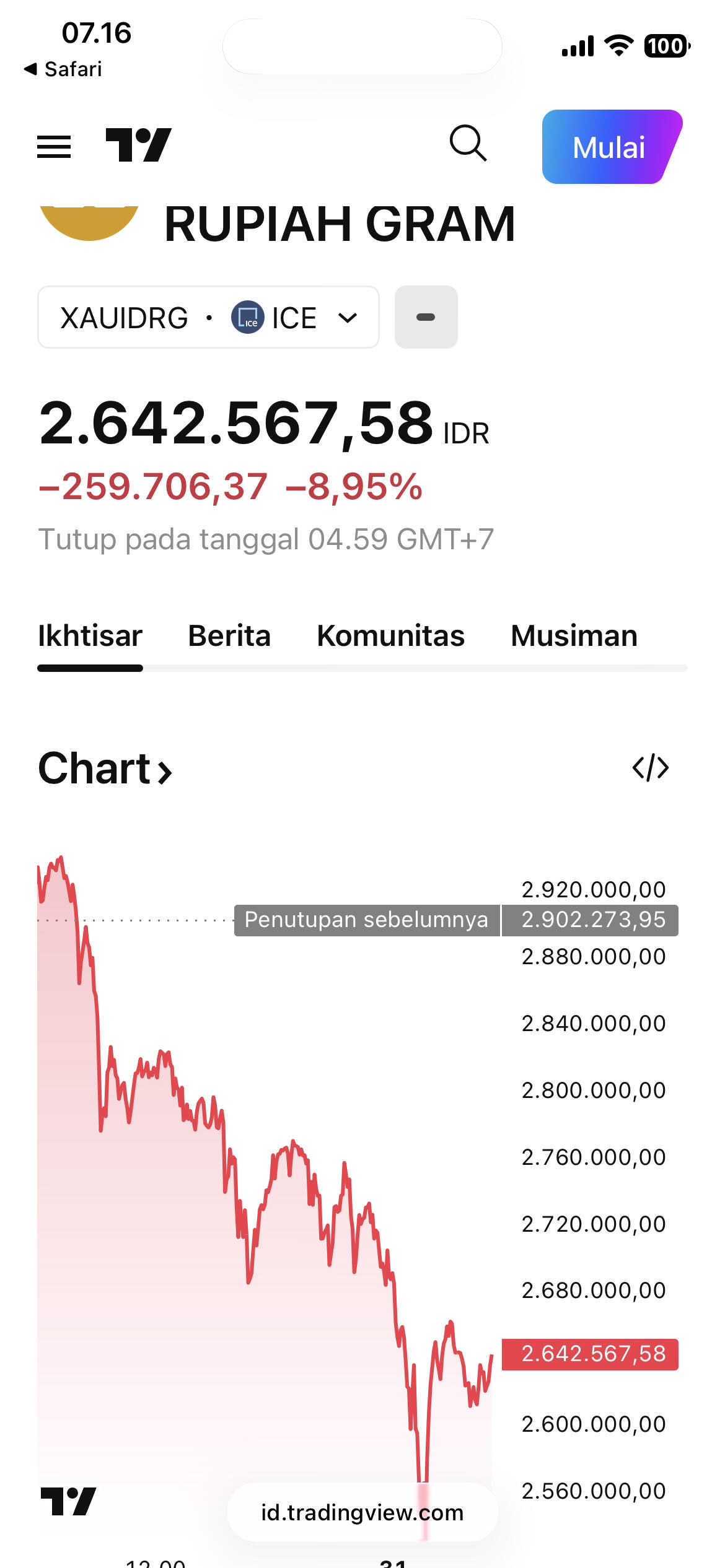Tap the Penutupan sebelumnya price line label
This screenshot has height=1568, width=725.
click(x=367, y=920)
